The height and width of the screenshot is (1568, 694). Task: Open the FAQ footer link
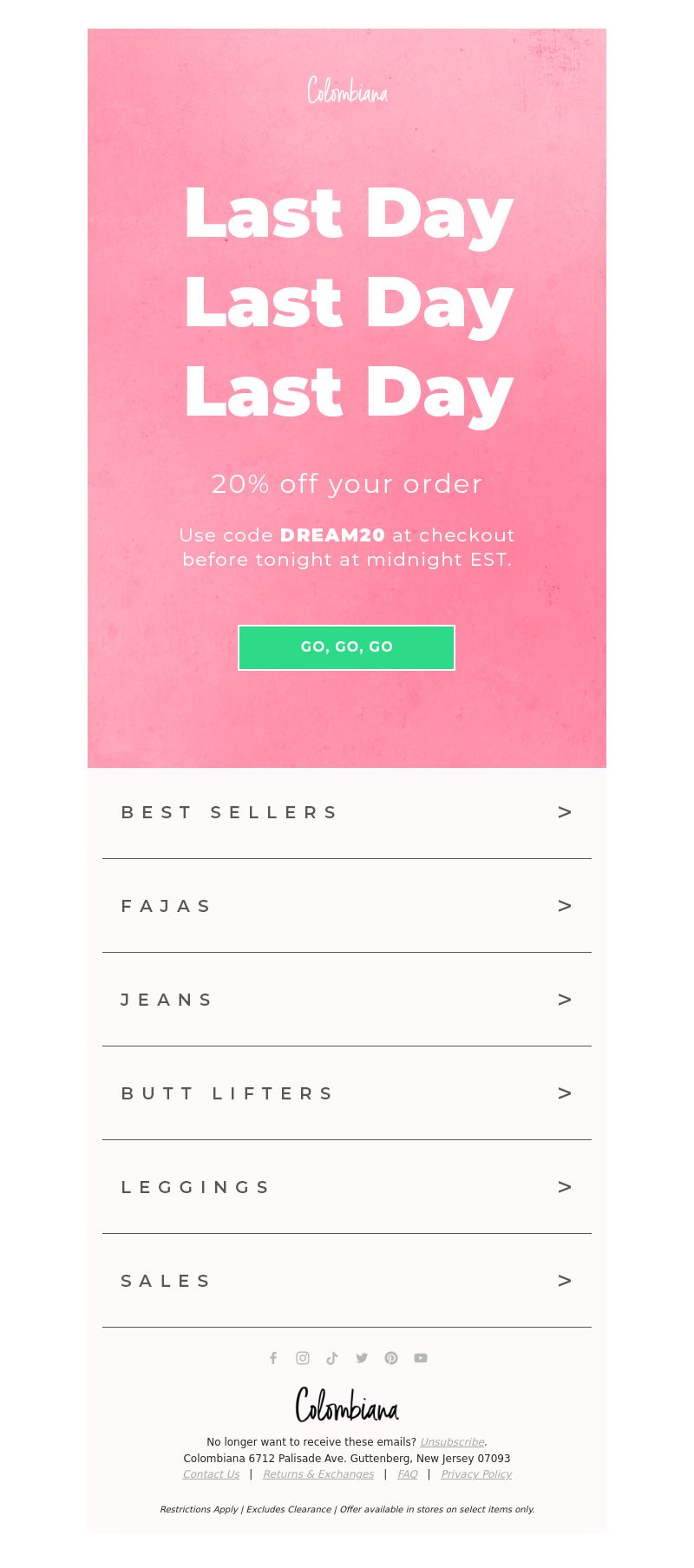[x=408, y=1474]
